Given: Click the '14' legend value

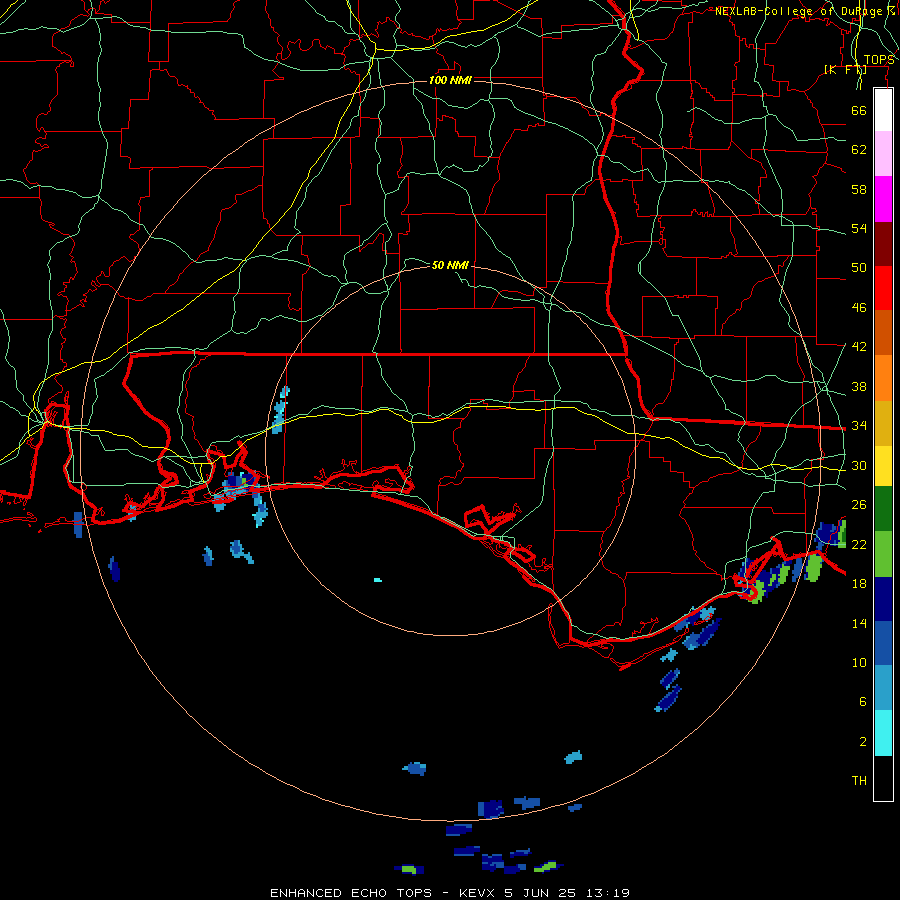Looking at the screenshot, I should pos(859,623).
